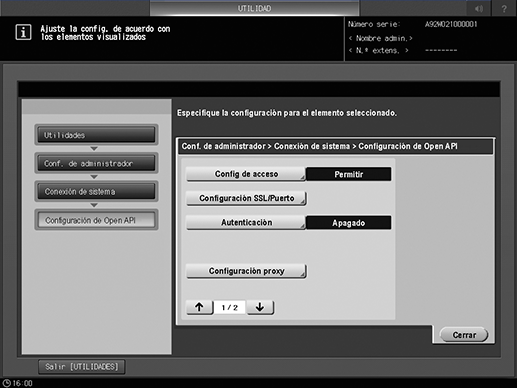Tap the speaker volume icon
Image resolution: width=517 pixels, height=388 pixels.
pyautogui.click(x=479, y=9)
